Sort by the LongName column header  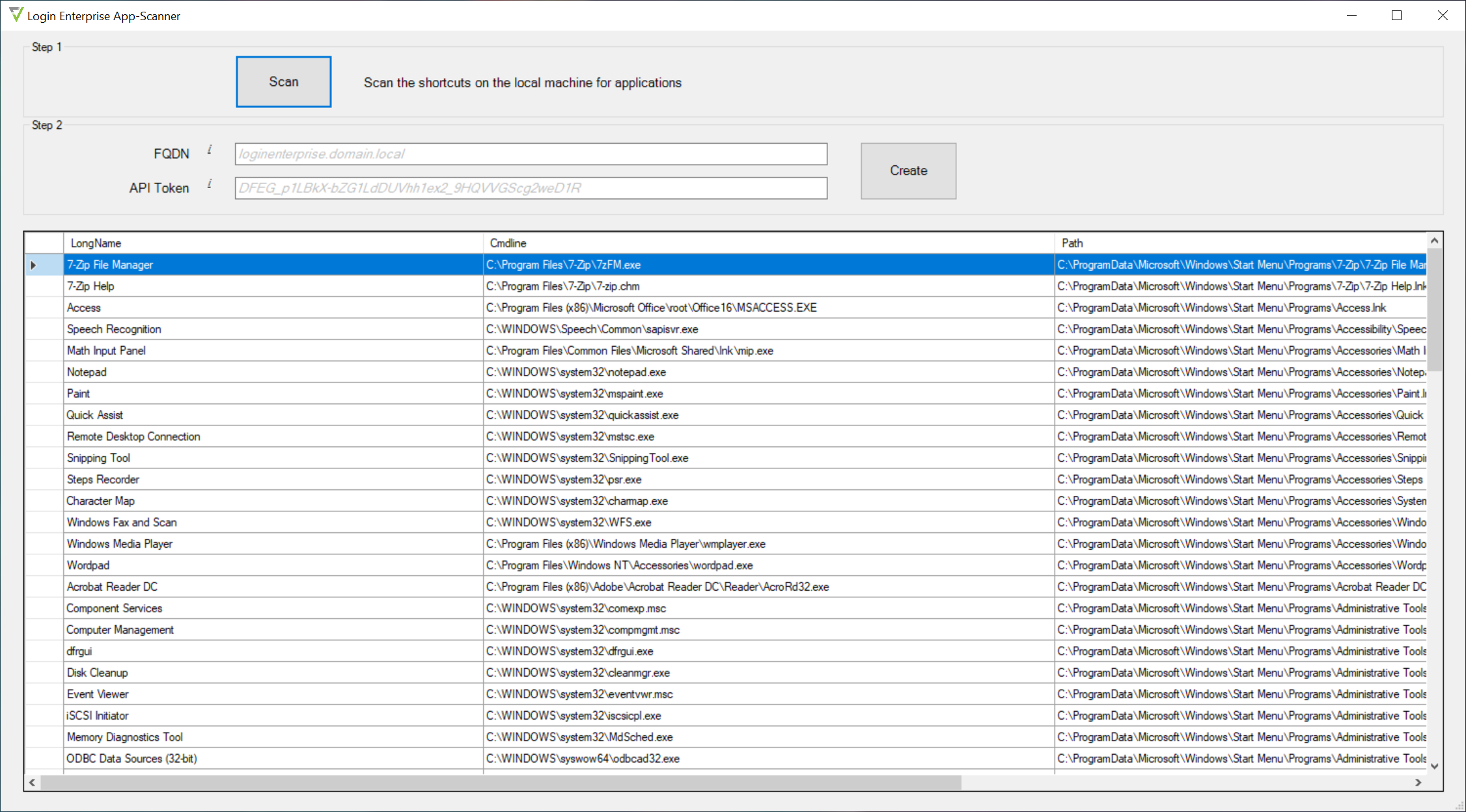[273, 243]
